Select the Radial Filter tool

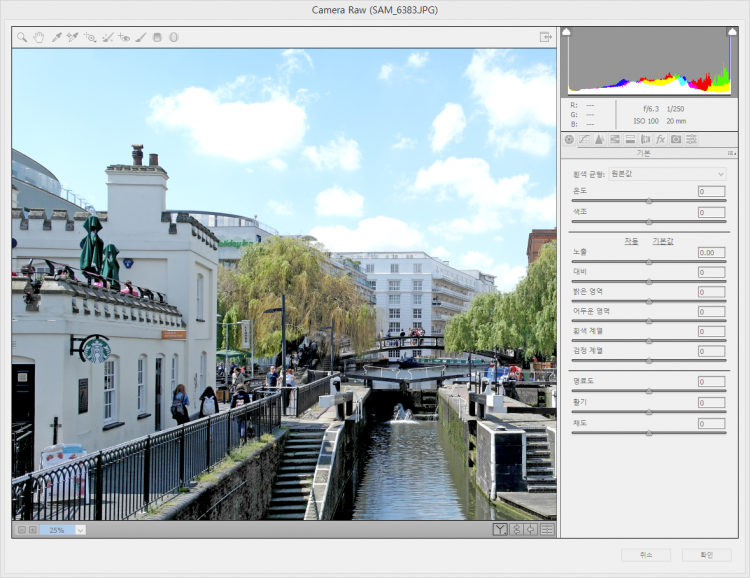(x=173, y=37)
